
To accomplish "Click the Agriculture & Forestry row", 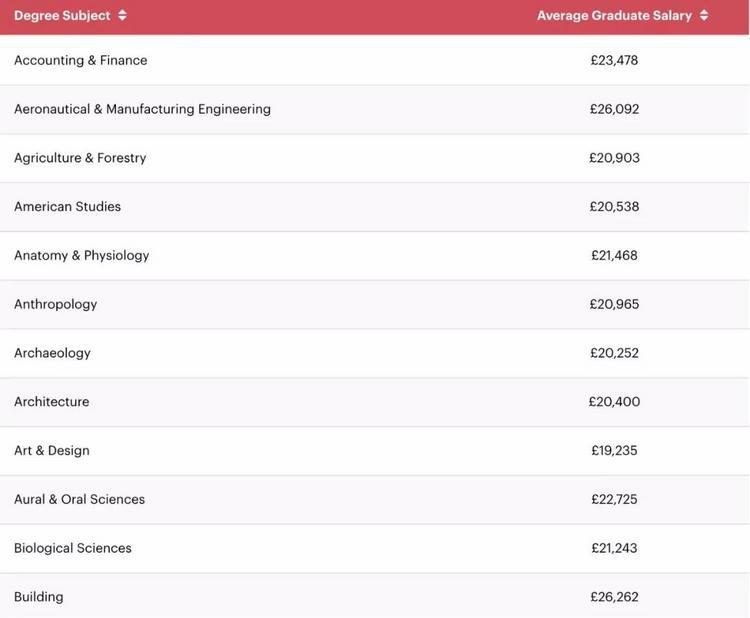I will click(x=80, y=158).
